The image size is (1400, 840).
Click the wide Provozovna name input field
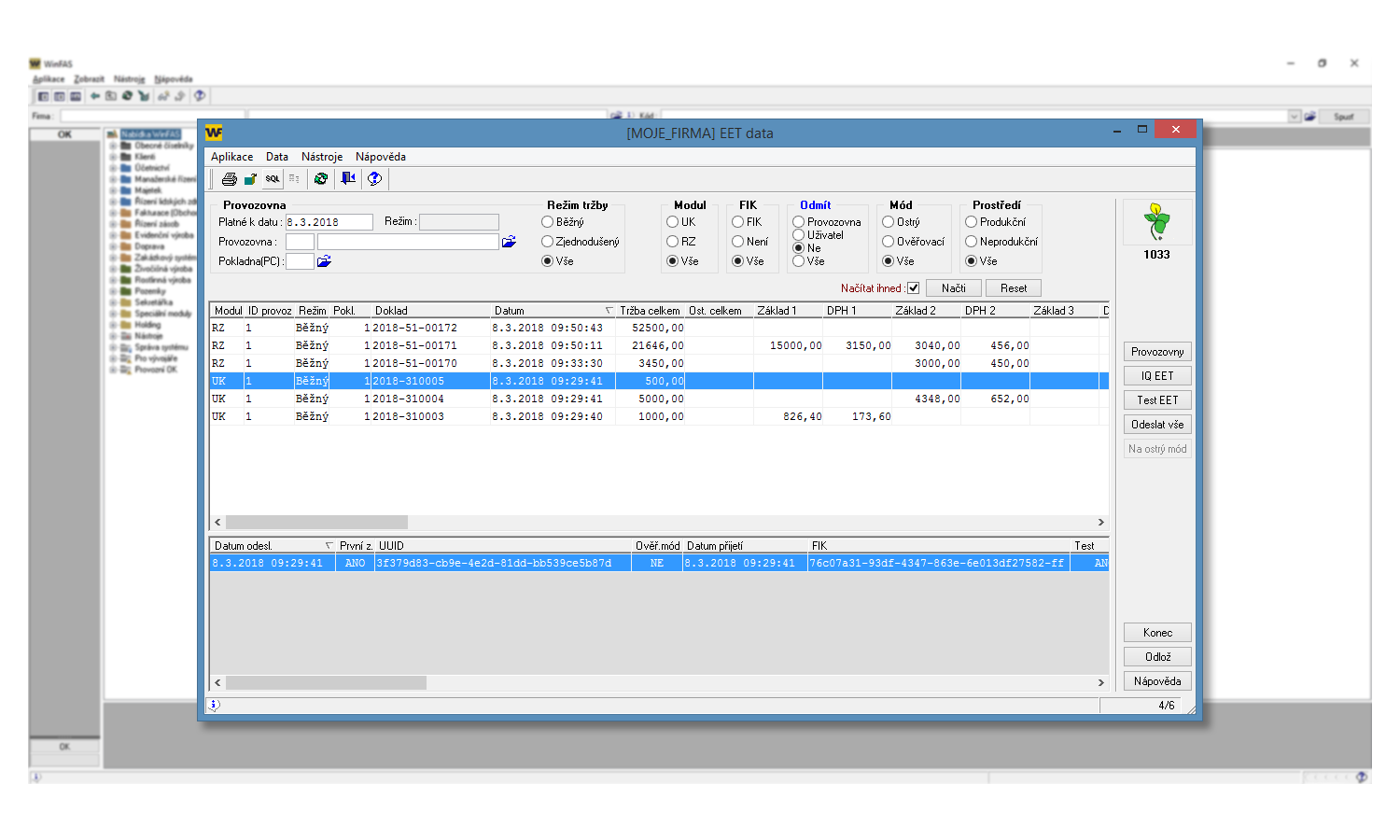click(x=408, y=242)
